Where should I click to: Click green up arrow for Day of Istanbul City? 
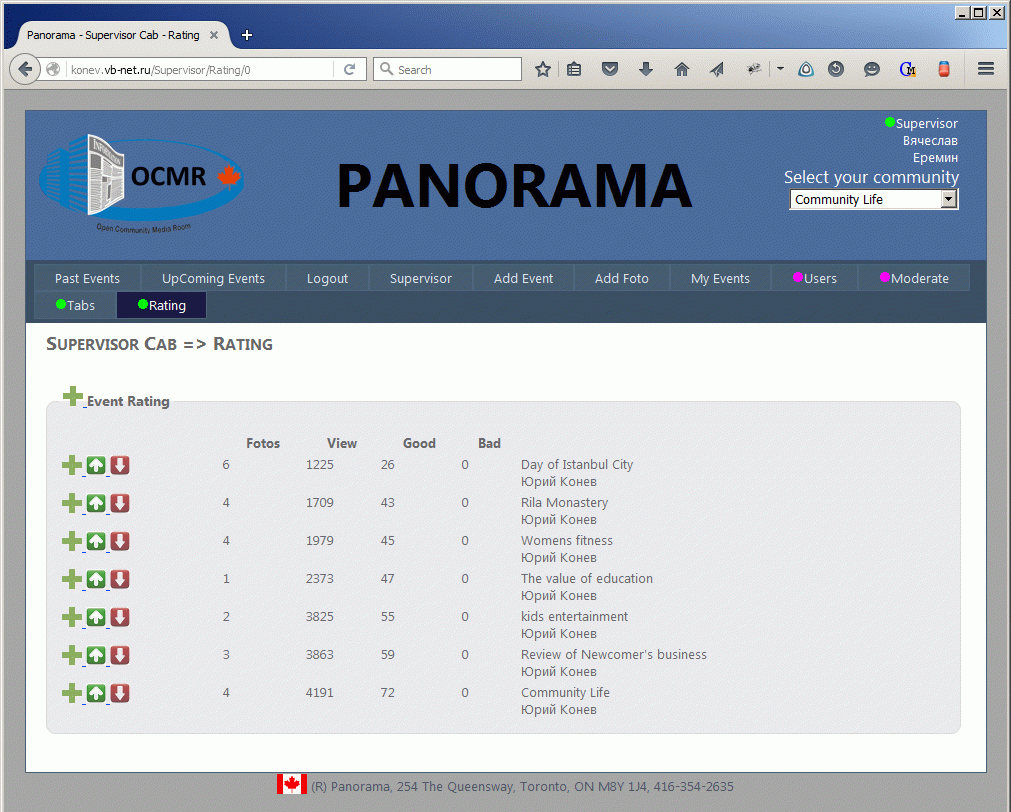(x=96, y=465)
